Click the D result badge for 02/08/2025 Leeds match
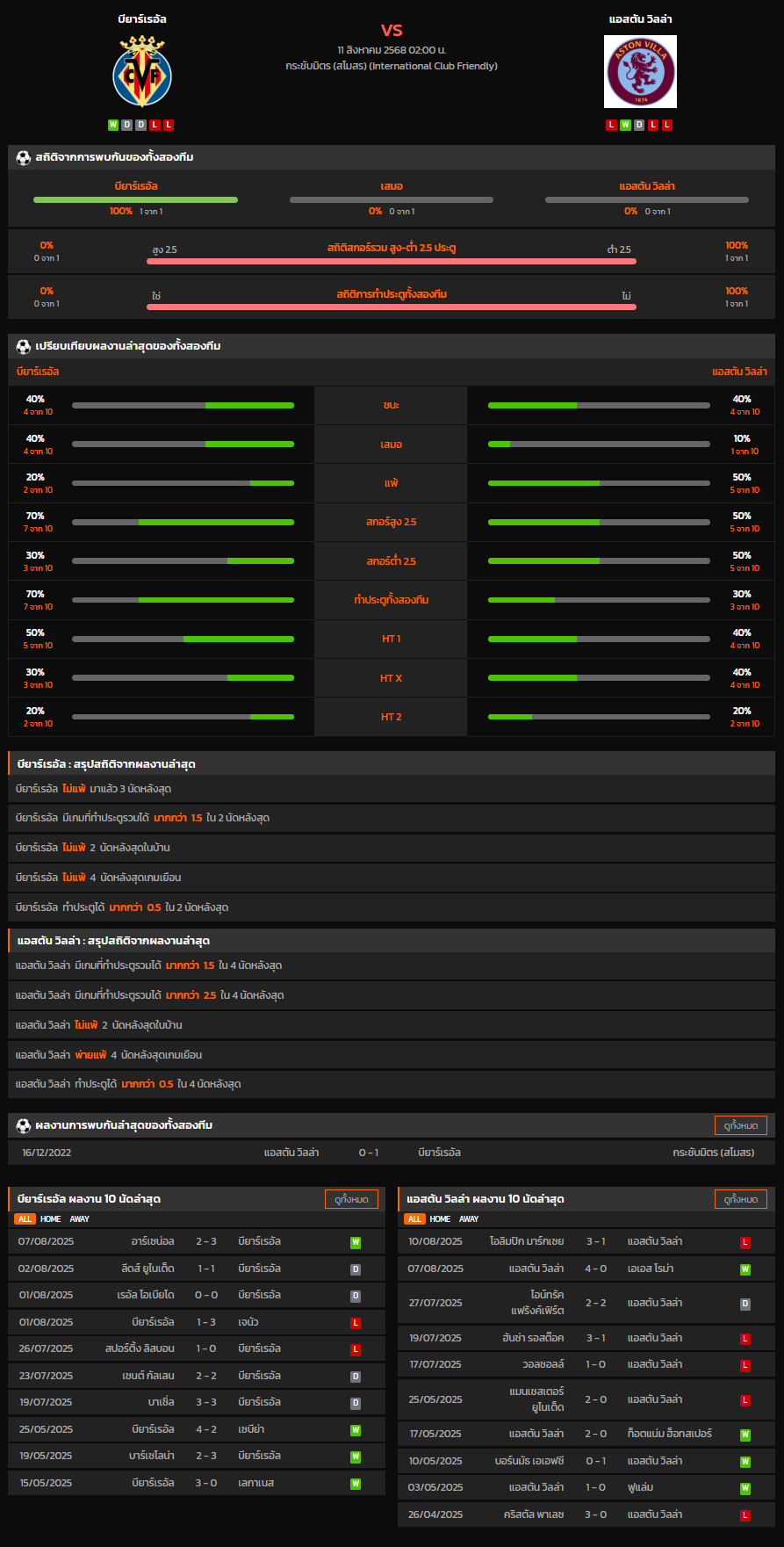The image size is (784, 1547). click(356, 1269)
